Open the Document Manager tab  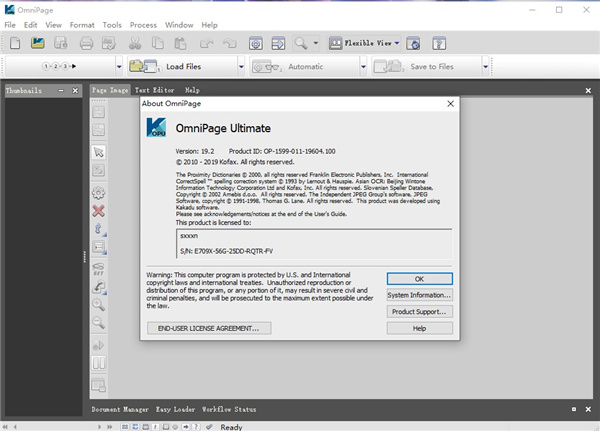click(x=120, y=409)
